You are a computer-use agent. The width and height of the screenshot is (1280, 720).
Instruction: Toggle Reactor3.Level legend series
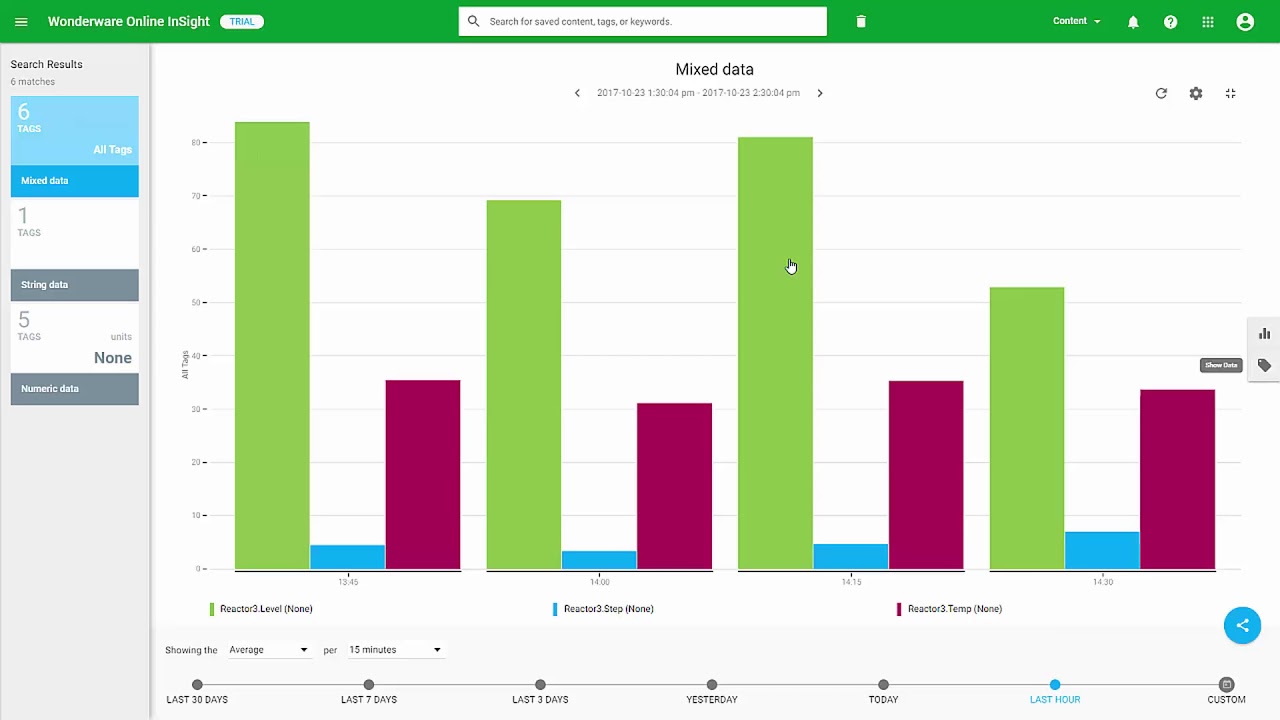265,609
